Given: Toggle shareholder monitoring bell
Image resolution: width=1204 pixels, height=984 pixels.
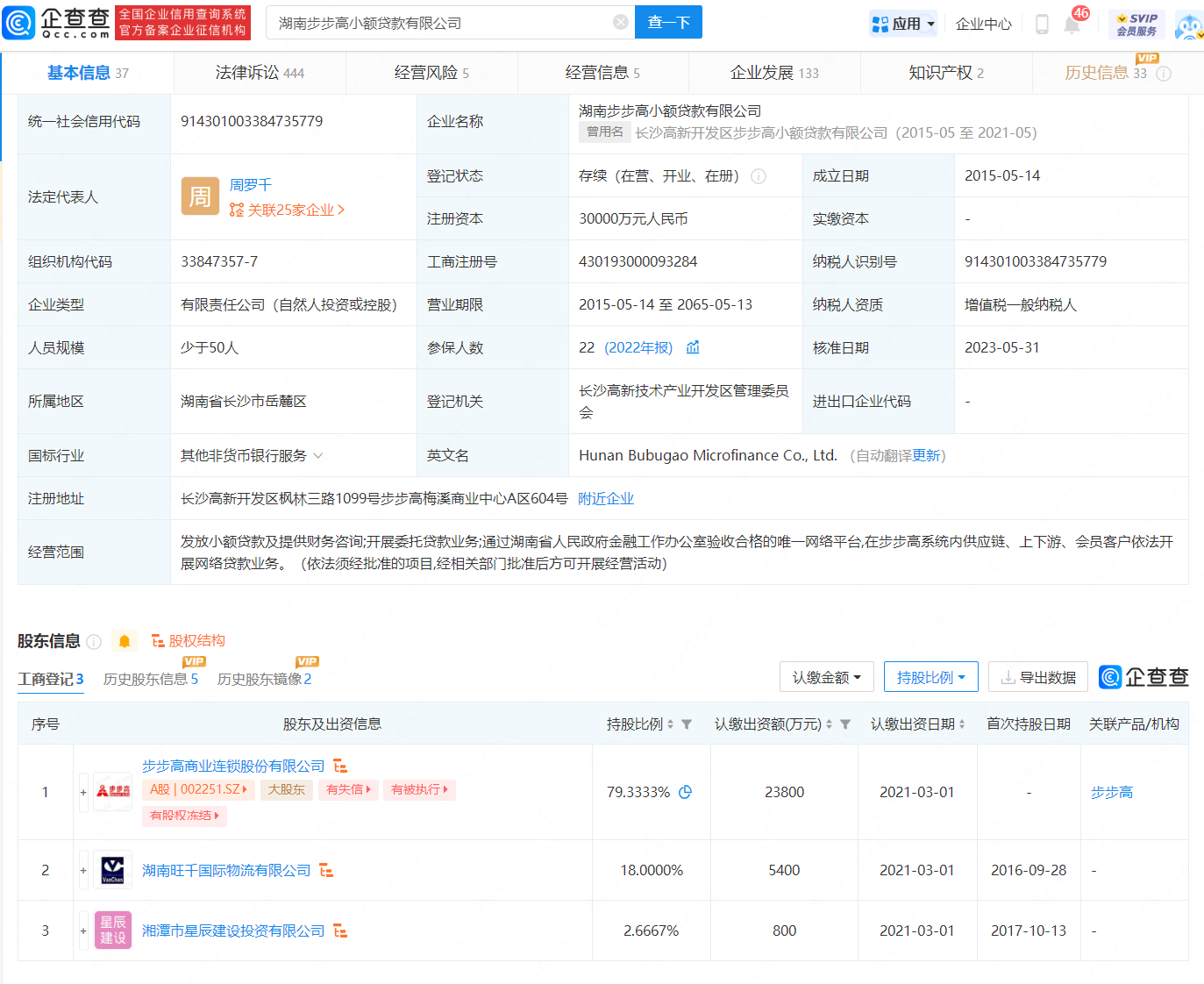Looking at the screenshot, I should pyautogui.click(x=125, y=641).
